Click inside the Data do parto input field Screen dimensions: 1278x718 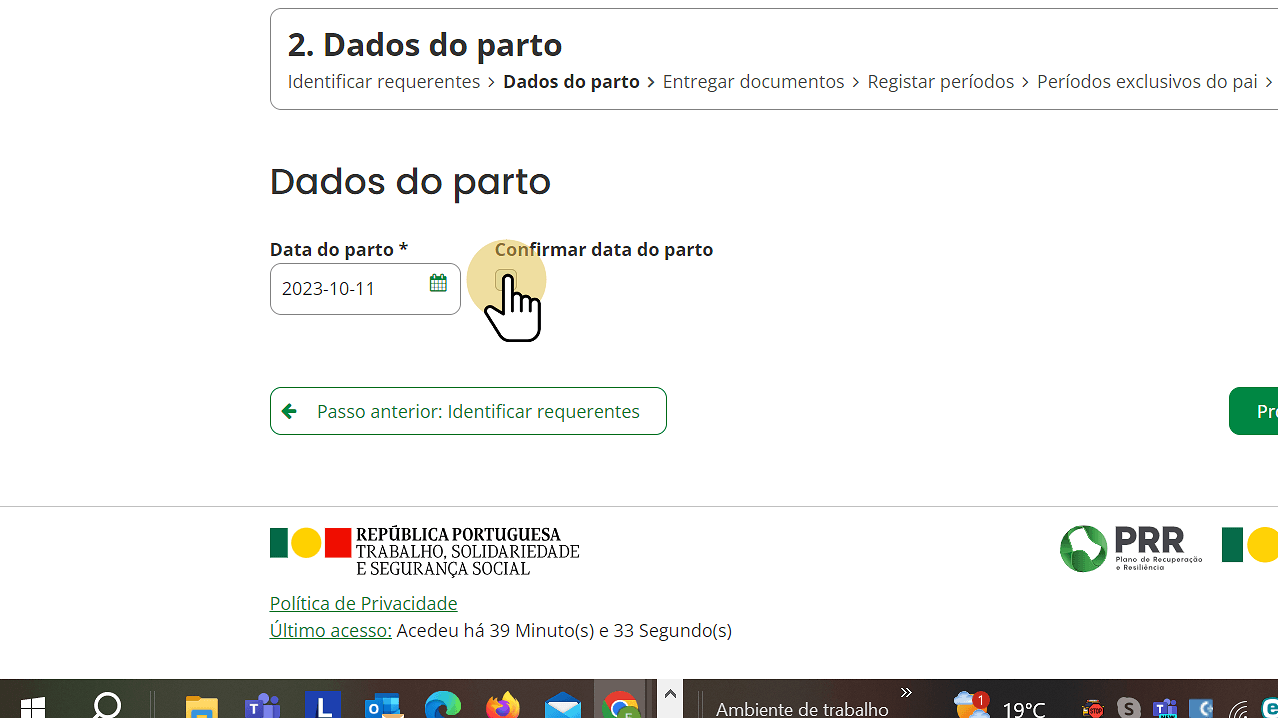coord(350,288)
